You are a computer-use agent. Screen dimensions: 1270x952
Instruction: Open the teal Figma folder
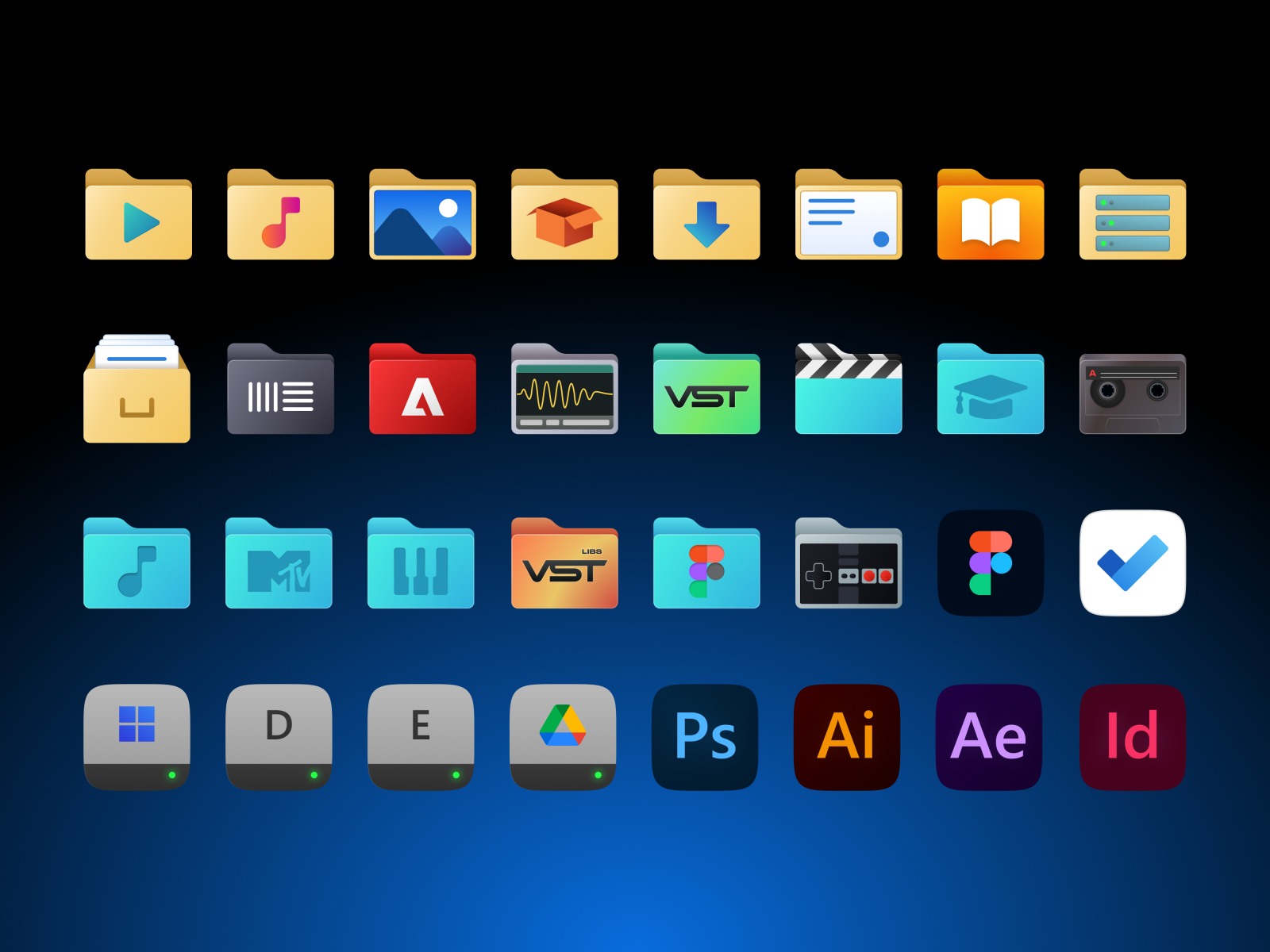pyautogui.click(x=707, y=563)
